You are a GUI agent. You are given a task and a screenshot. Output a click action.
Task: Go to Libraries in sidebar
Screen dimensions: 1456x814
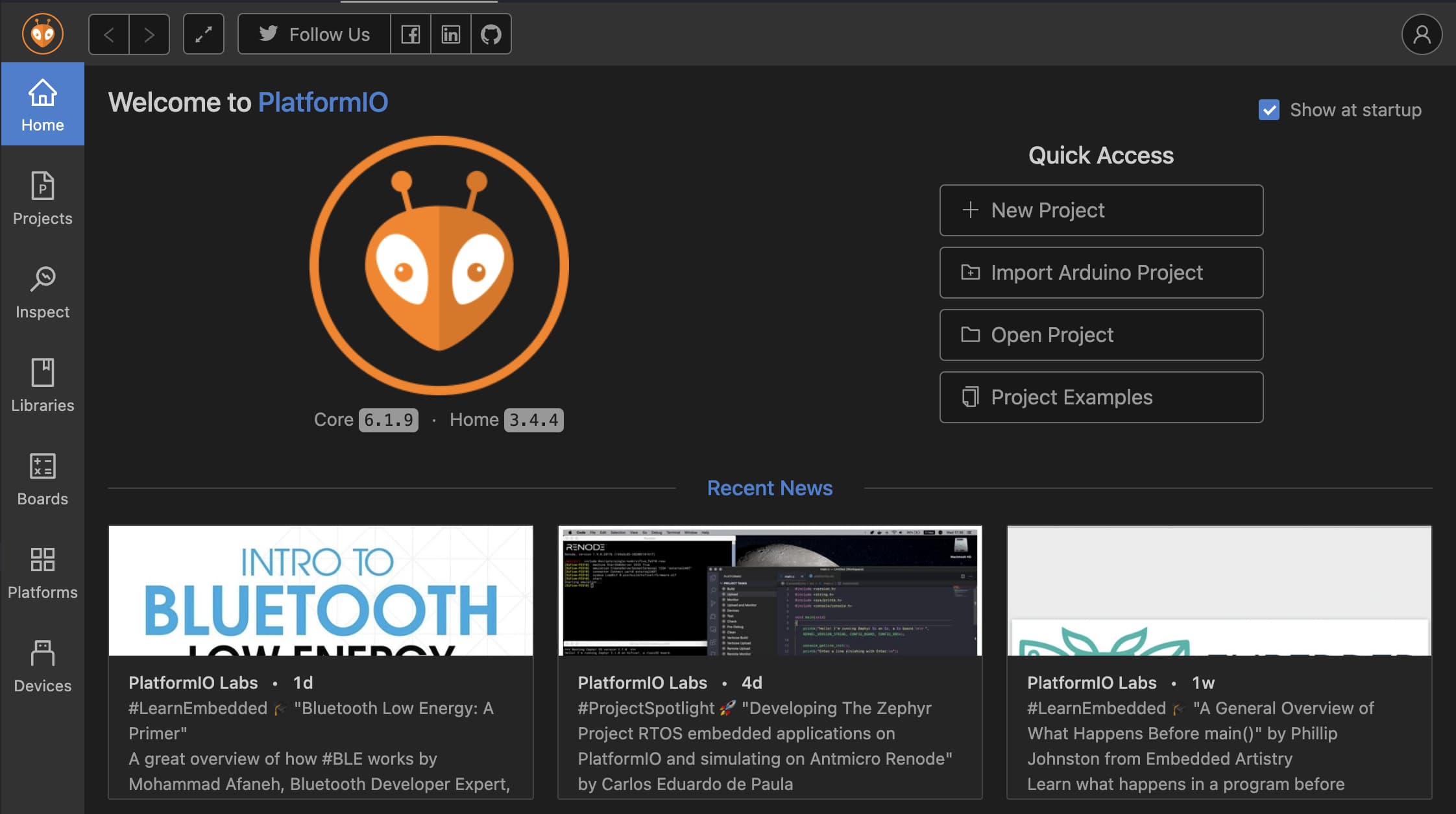42,386
